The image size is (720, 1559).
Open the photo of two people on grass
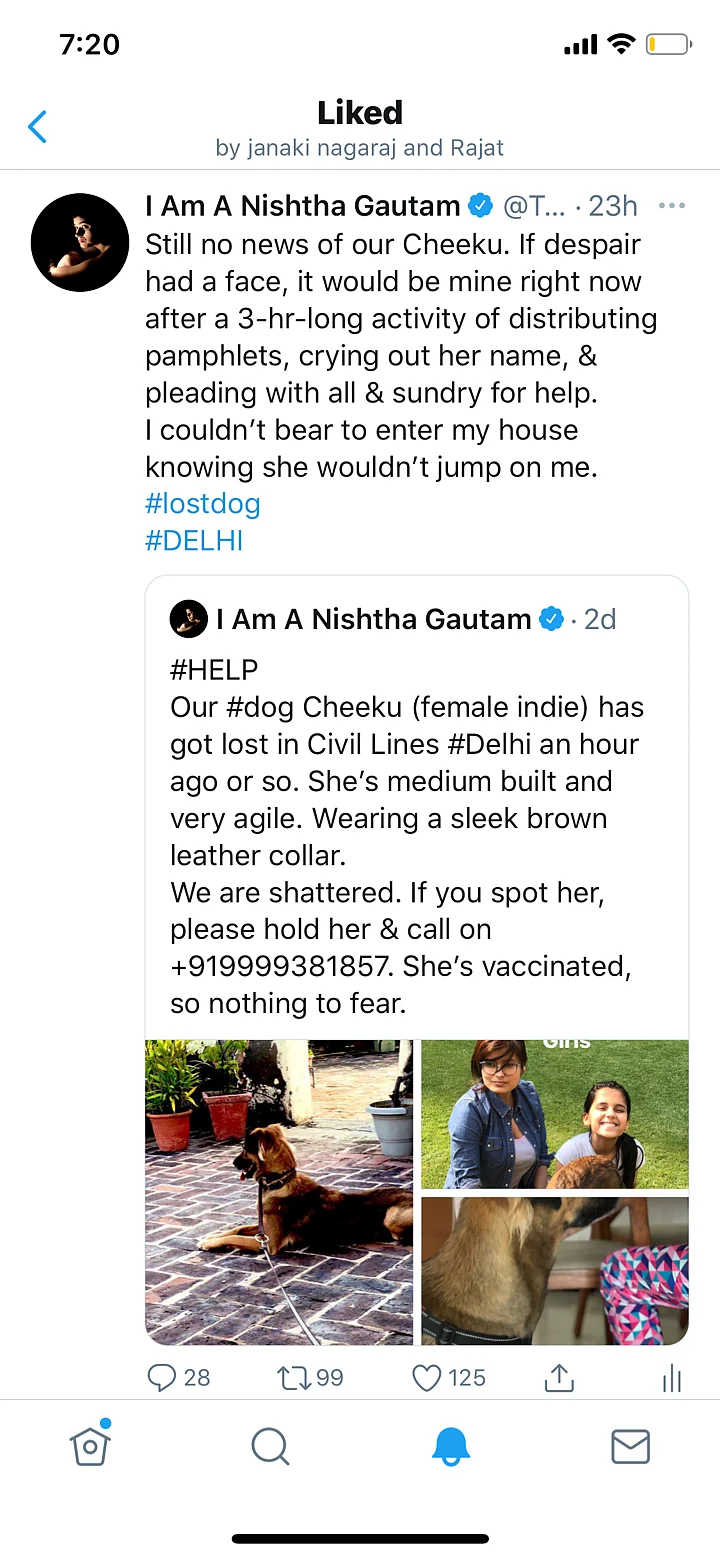point(555,1114)
